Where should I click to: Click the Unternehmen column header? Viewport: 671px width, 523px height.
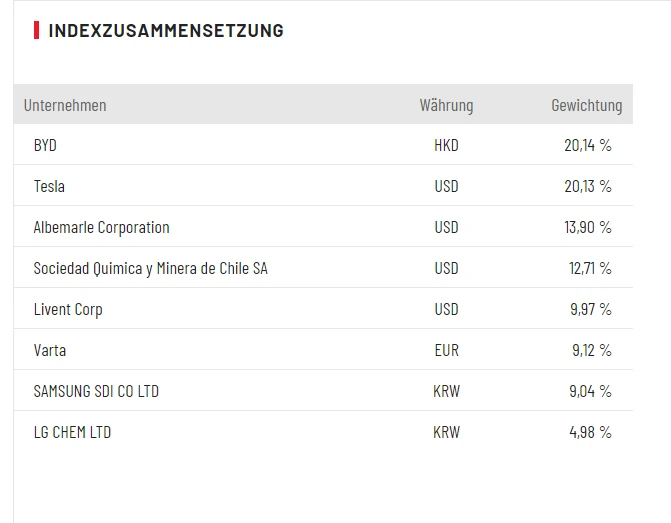(x=65, y=105)
